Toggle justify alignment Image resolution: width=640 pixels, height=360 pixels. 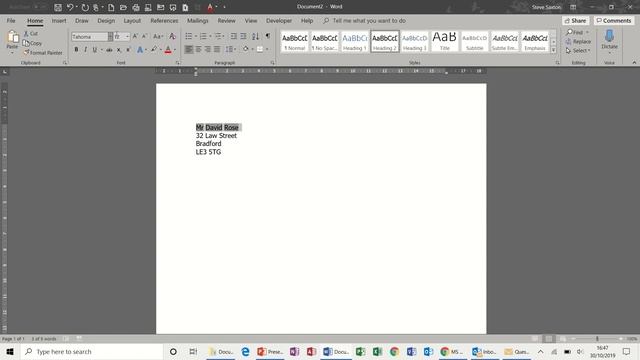(x=217, y=49)
